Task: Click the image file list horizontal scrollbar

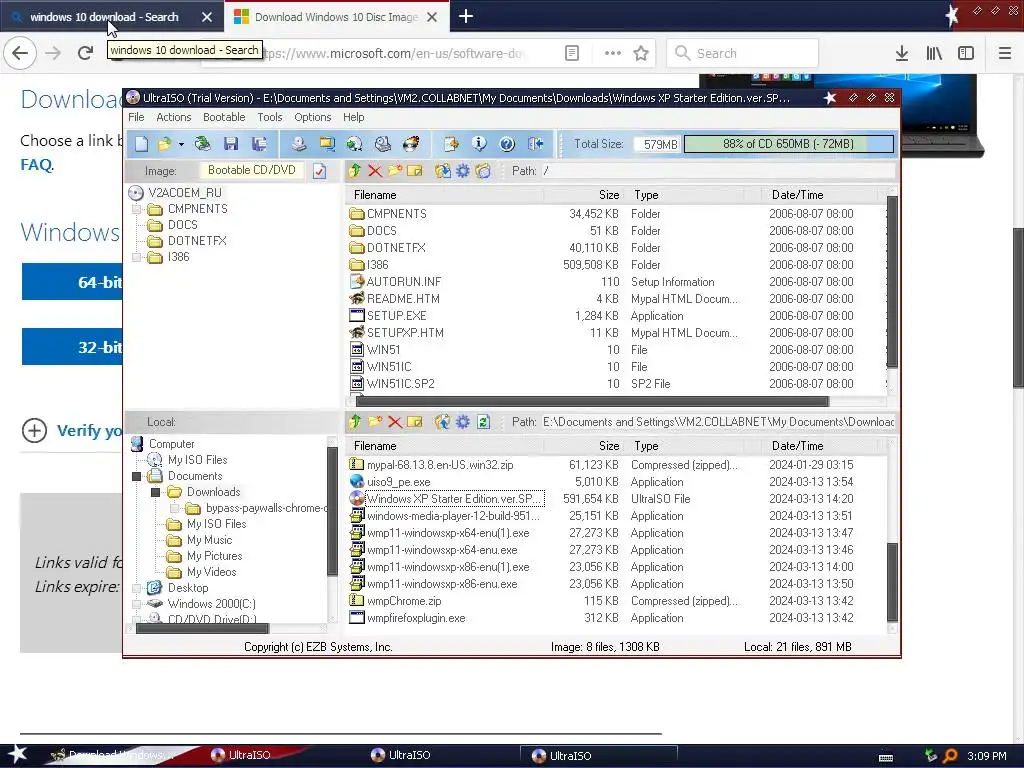Action: pos(592,401)
